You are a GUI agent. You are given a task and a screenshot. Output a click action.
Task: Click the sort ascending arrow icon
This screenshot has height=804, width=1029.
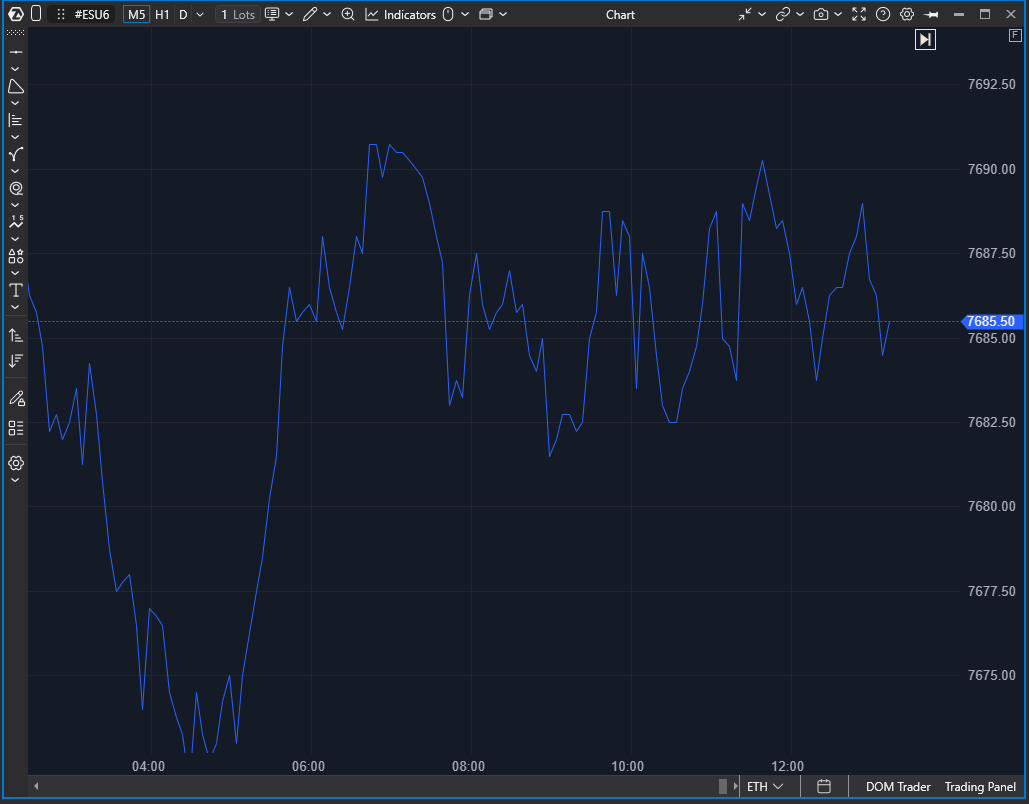(x=16, y=335)
